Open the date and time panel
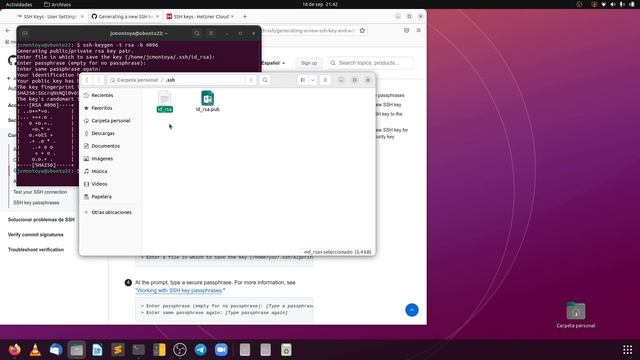The height and width of the screenshot is (360, 640). [x=320, y=4]
